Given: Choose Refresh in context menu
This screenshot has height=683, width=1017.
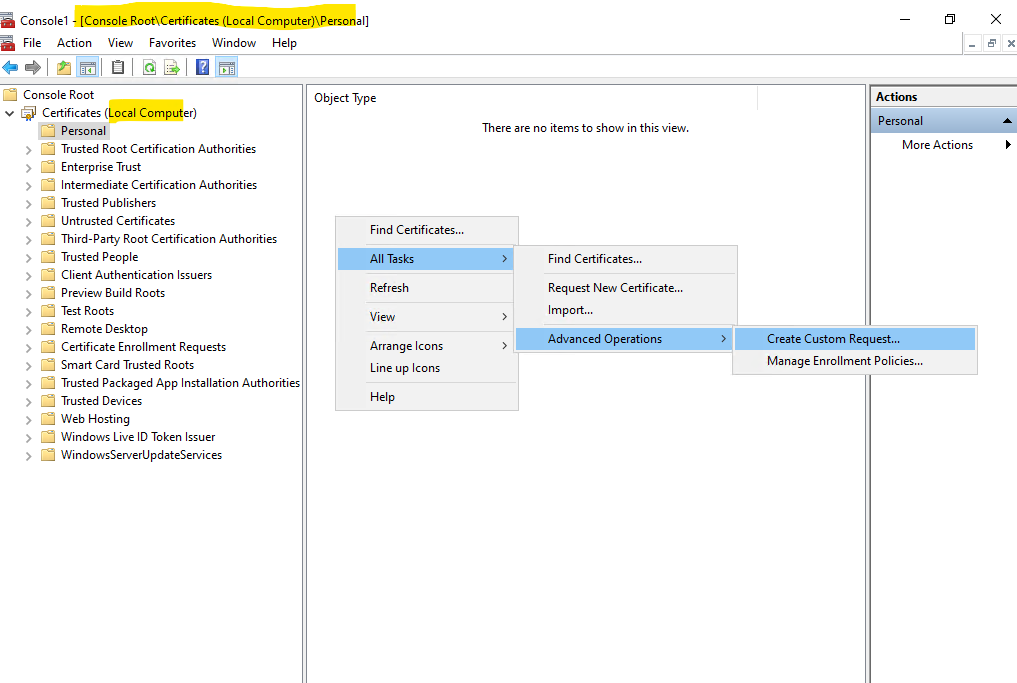Looking at the screenshot, I should tap(426, 287).
